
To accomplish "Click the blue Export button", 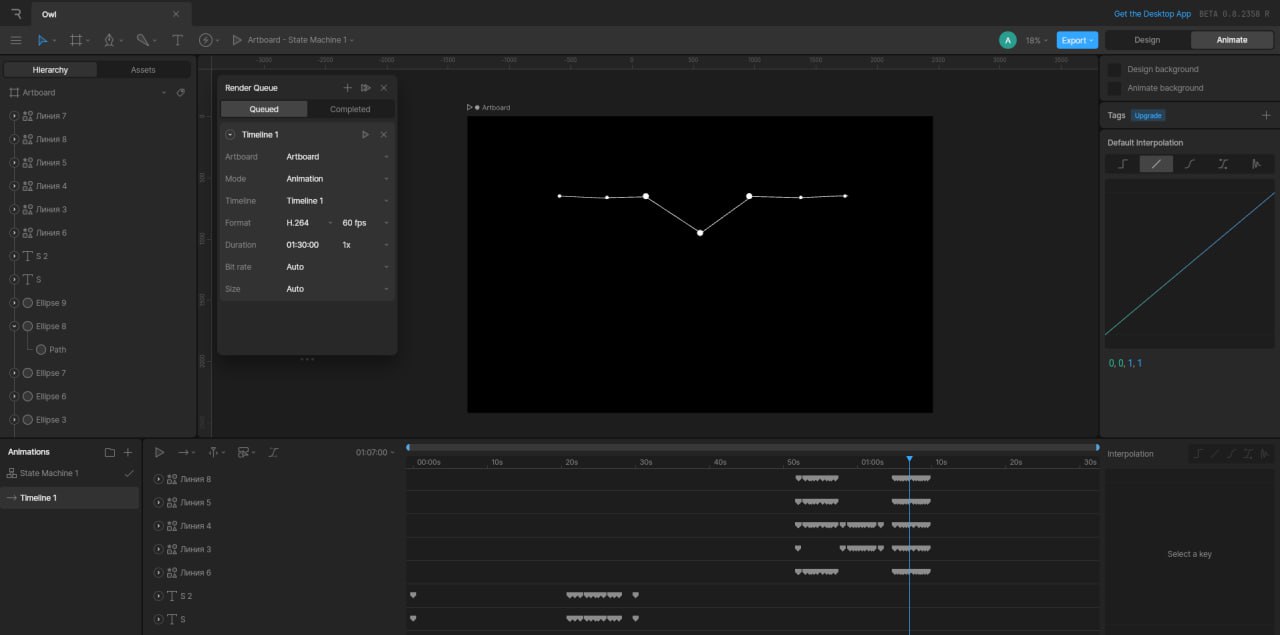I will pyautogui.click(x=1076, y=40).
